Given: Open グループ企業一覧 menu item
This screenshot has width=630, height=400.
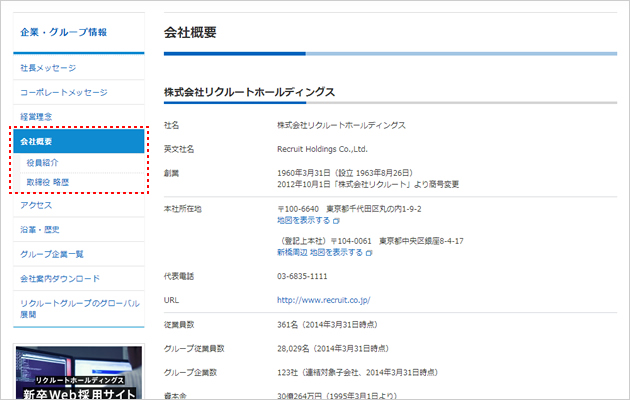Looking at the screenshot, I should pyautogui.click(x=52, y=254).
